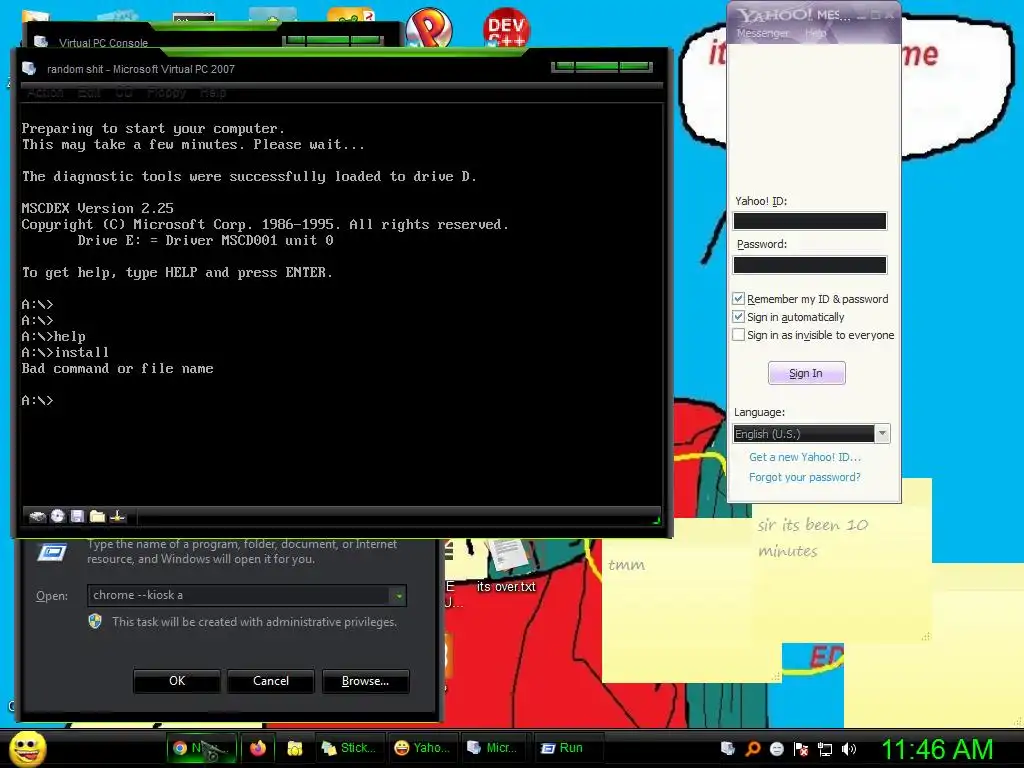Open Firefox from the taskbar
The height and width of the screenshot is (768, 1024).
click(258, 748)
